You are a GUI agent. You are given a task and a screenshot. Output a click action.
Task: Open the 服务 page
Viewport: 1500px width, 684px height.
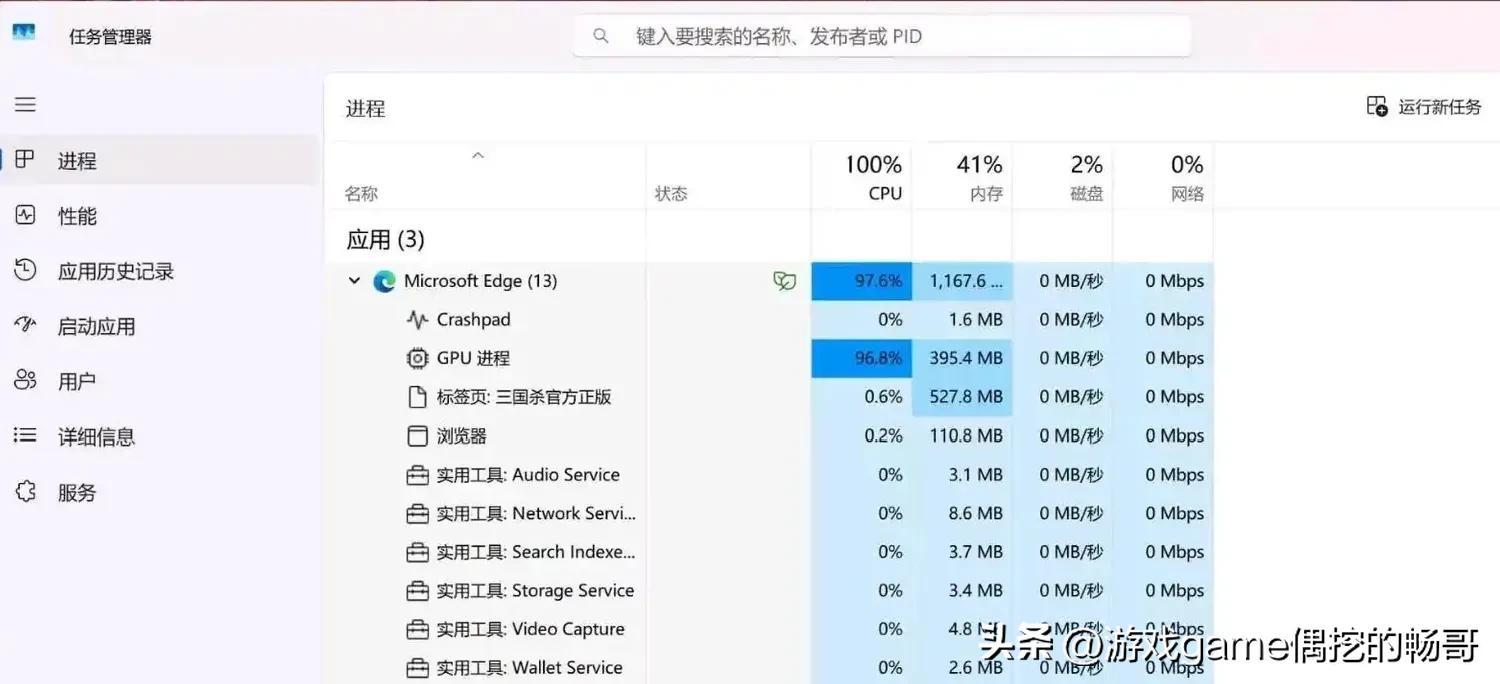coord(160,492)
